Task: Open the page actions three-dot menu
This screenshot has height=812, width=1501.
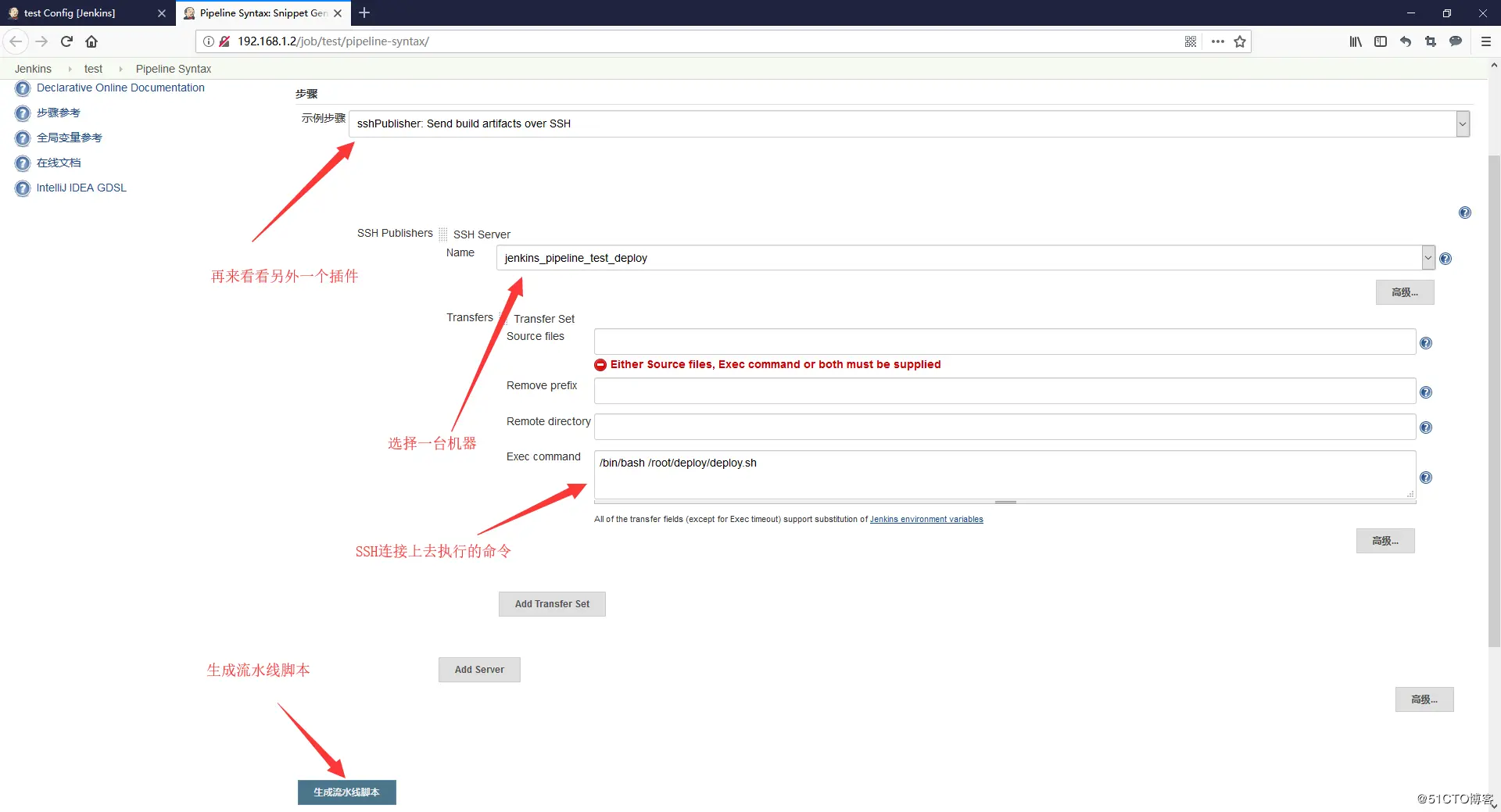Action: coord(1217,41)
